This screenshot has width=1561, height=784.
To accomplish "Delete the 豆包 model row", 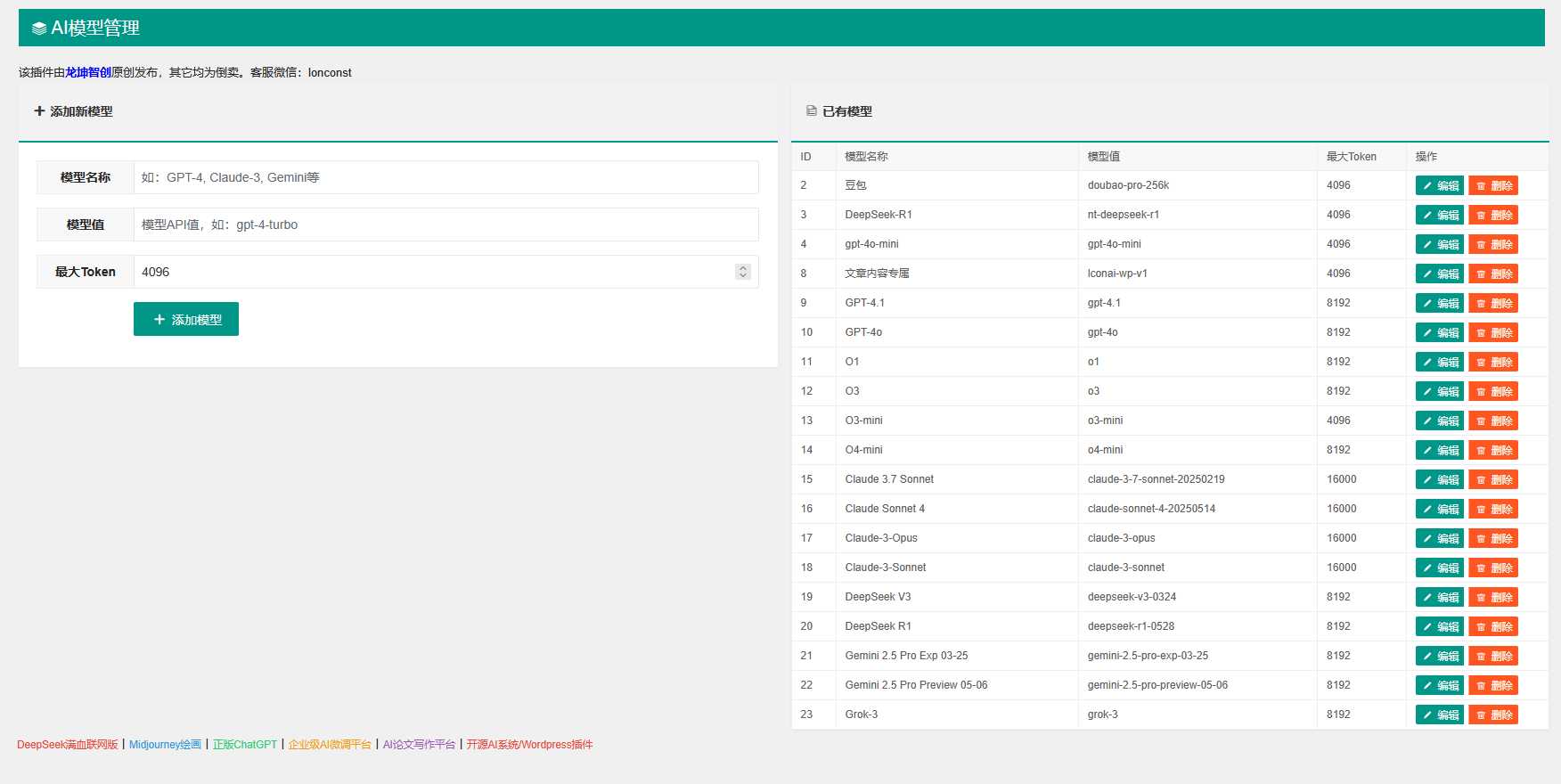I will 1492,185.
